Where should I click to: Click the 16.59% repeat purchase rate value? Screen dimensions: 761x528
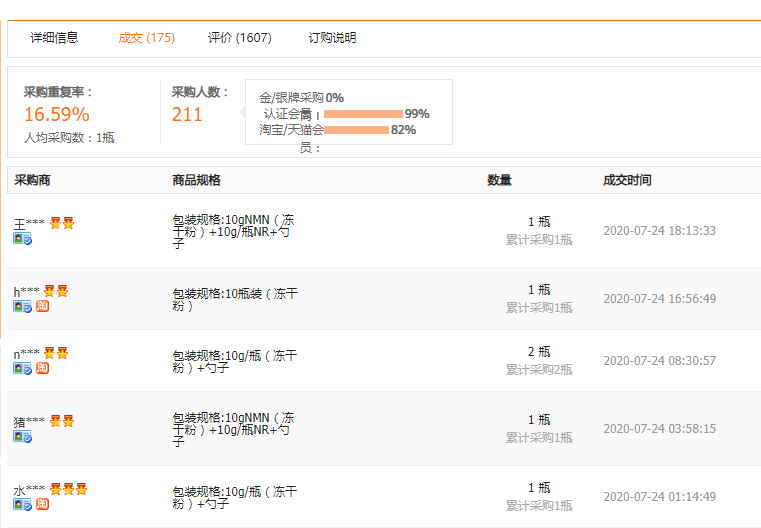pos(57,114)
